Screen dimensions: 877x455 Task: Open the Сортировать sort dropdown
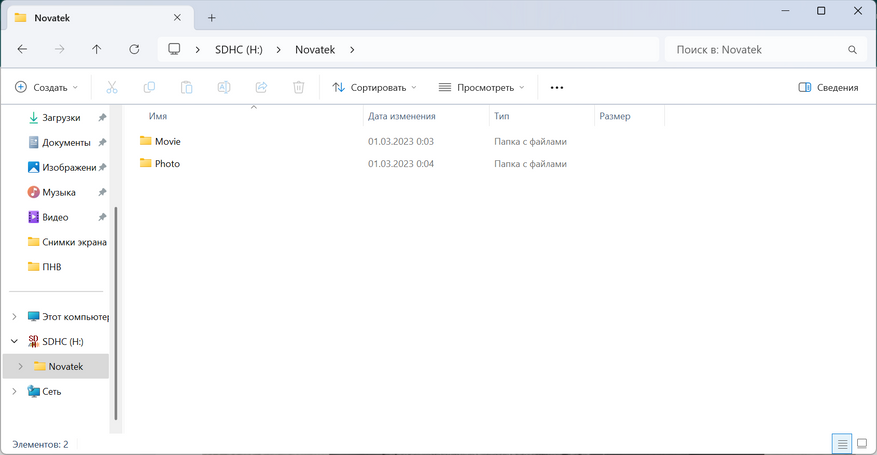374,87
